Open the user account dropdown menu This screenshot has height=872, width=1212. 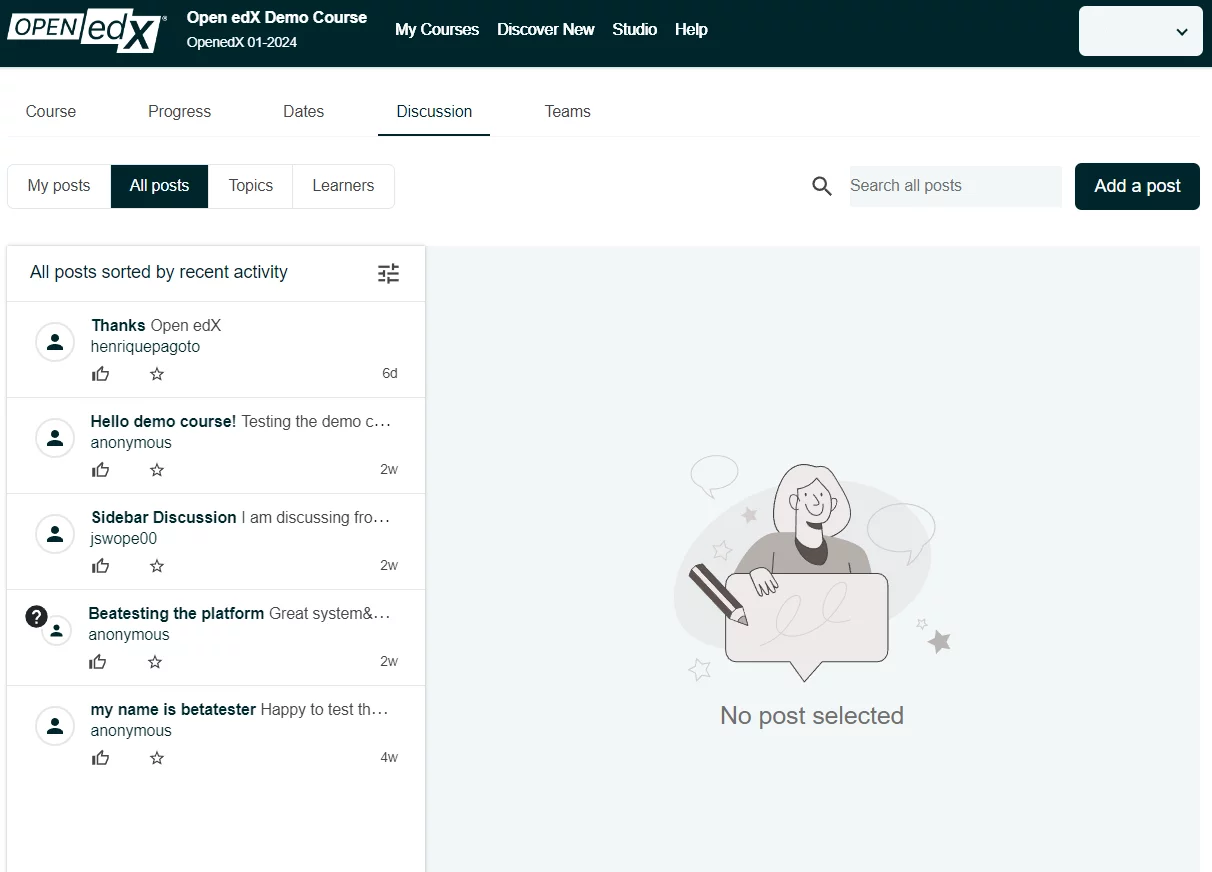[x=1141, y=31]
